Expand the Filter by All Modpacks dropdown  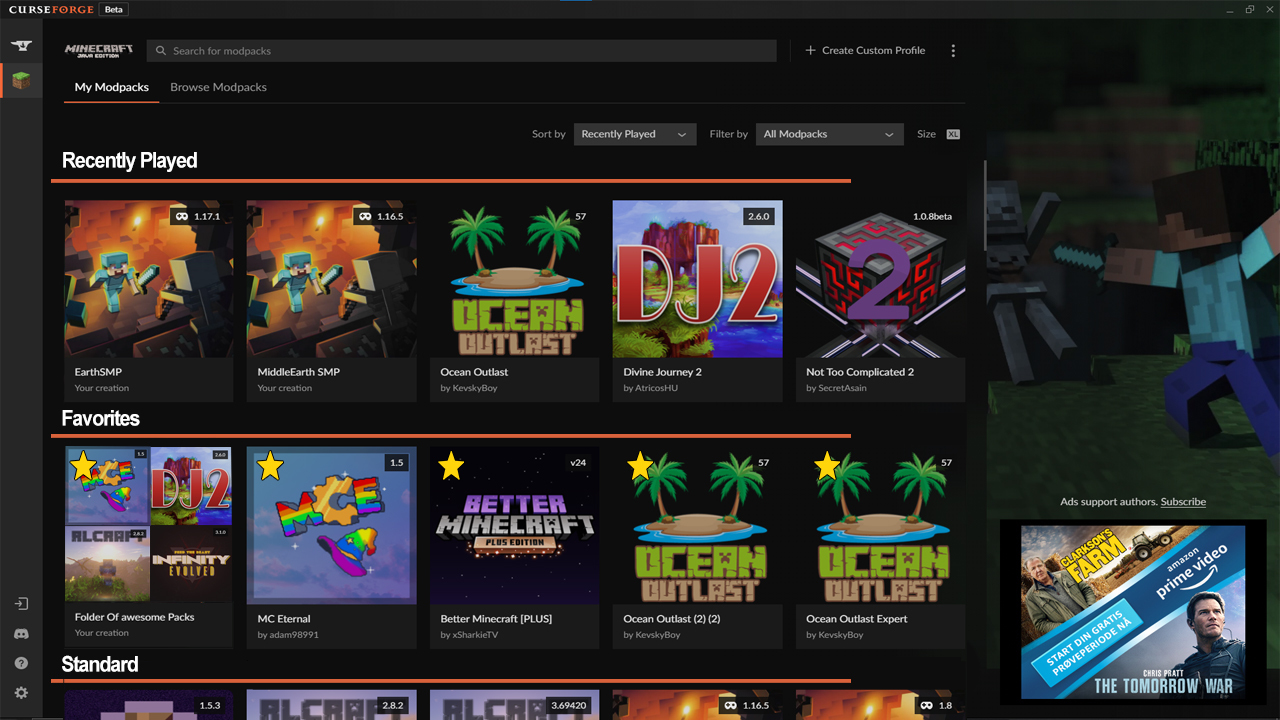pos(829,134)
